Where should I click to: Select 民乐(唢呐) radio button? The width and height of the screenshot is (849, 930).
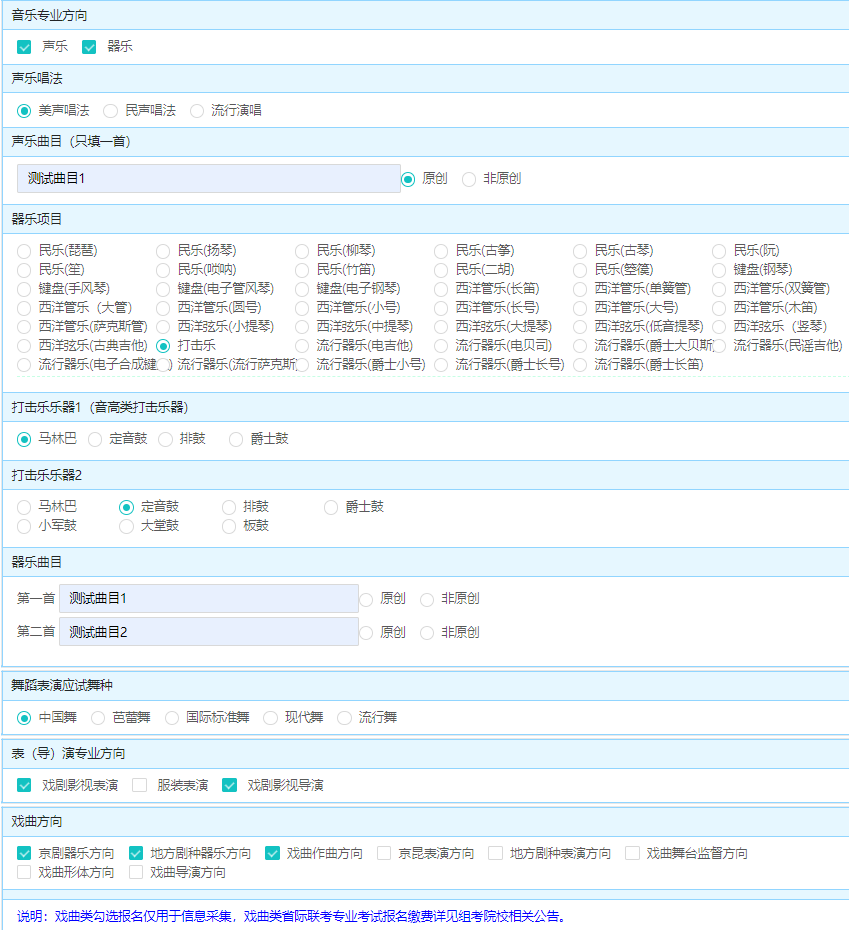click(163, 270)
